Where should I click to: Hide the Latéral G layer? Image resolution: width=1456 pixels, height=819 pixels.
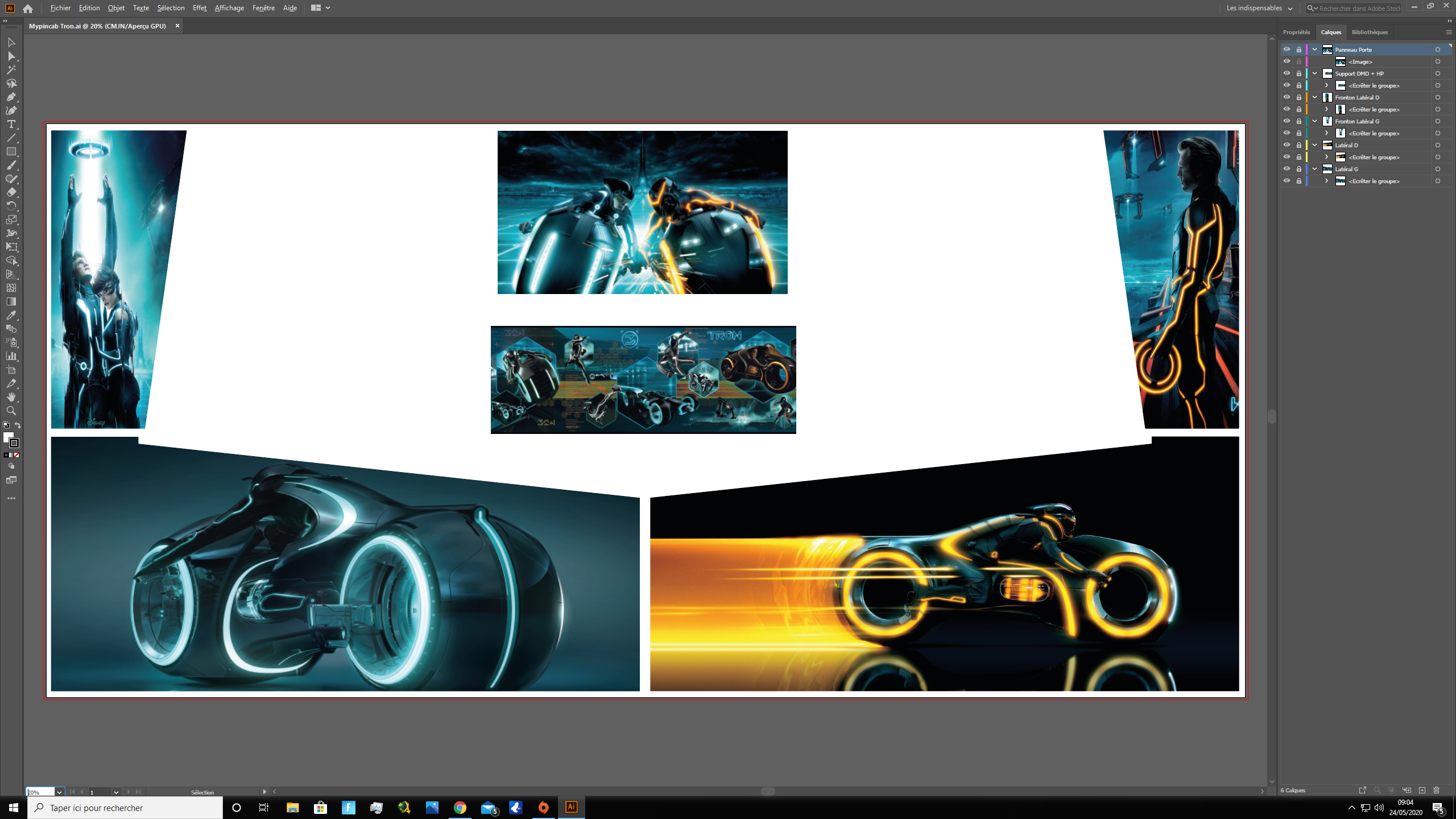pos(1287,169)
